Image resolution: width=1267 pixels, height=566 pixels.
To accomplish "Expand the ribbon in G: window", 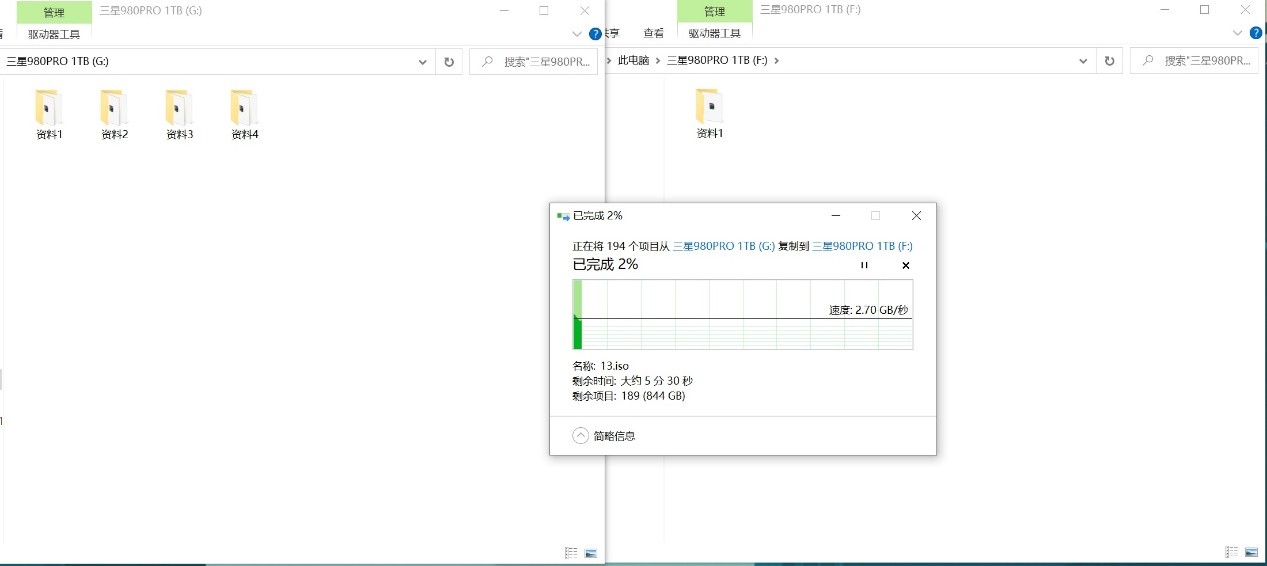I will pyautogui.click(x=576, y=34).
